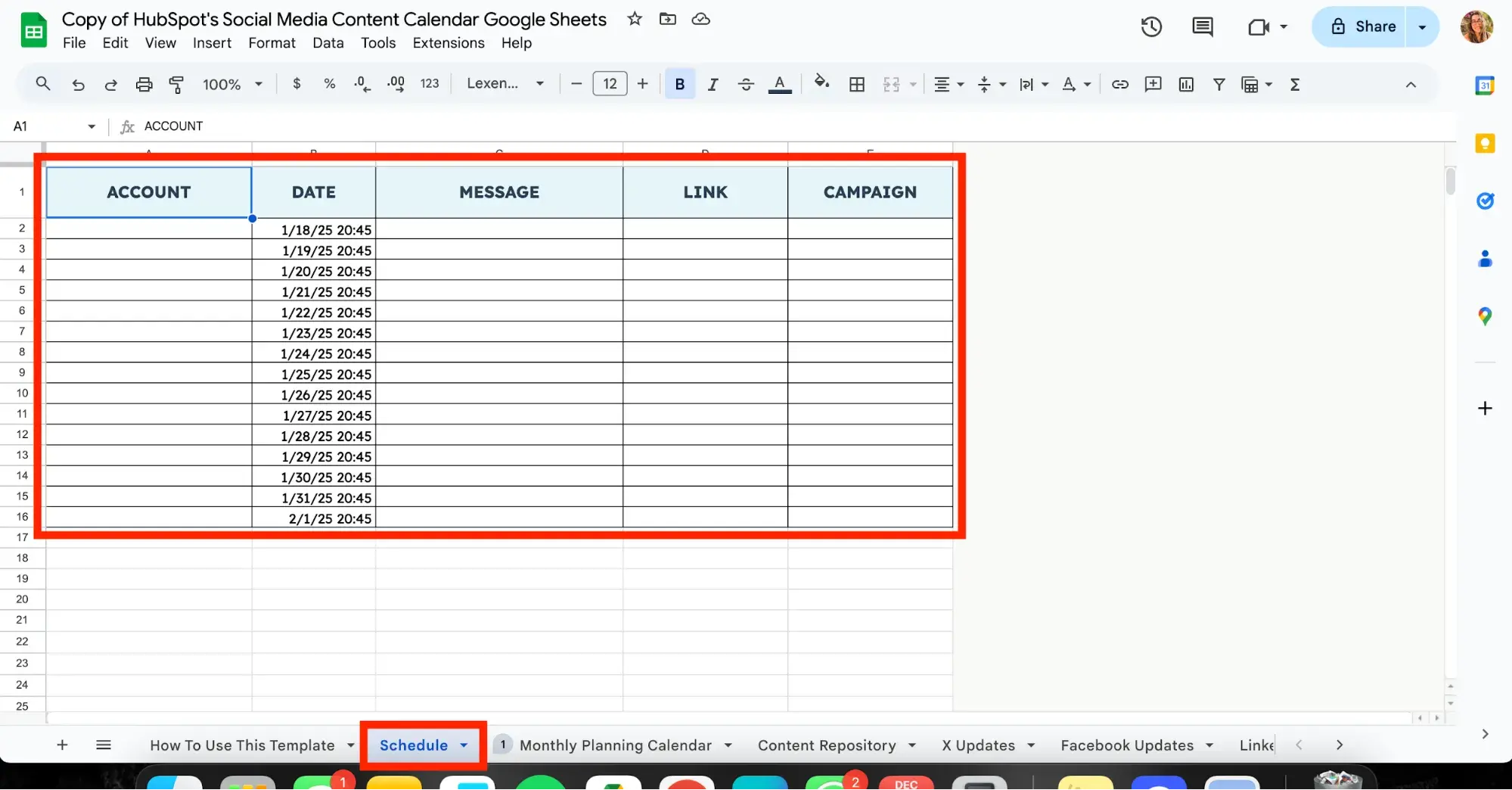Select the MESSAGE header cell
The height and width of the screenshot is (790, 1512).
[499, 192]
